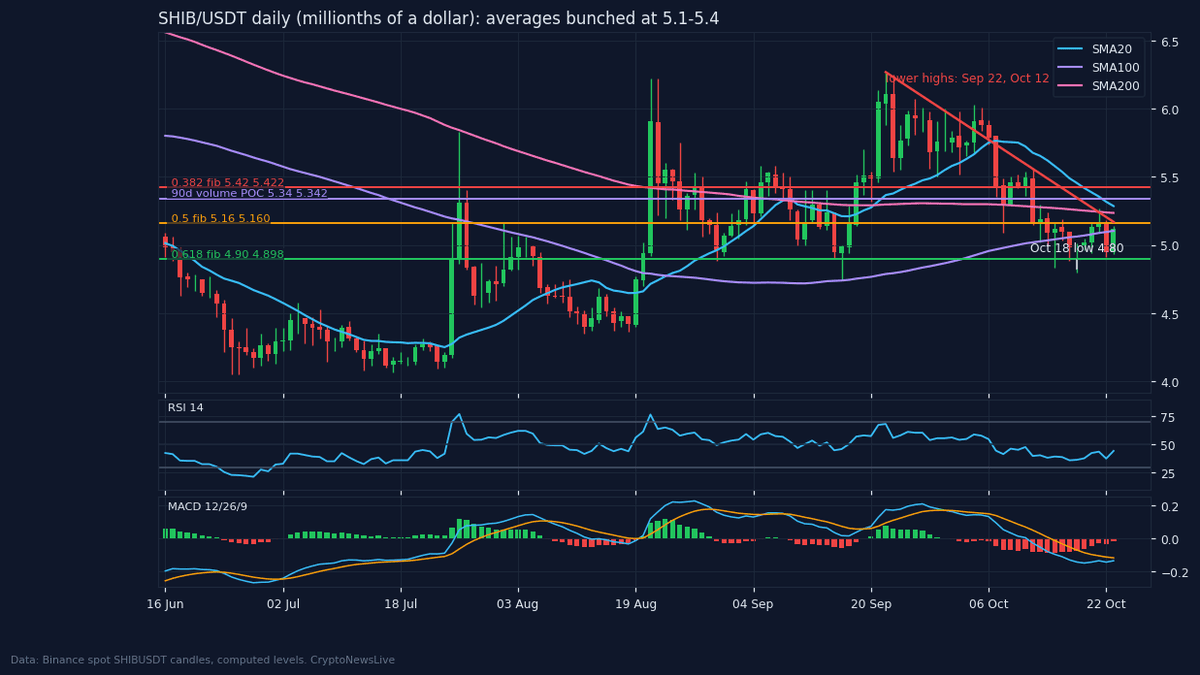Click the '0.382 fib 5.42' level label
1200x675 pixels.
tap(227, 183)
